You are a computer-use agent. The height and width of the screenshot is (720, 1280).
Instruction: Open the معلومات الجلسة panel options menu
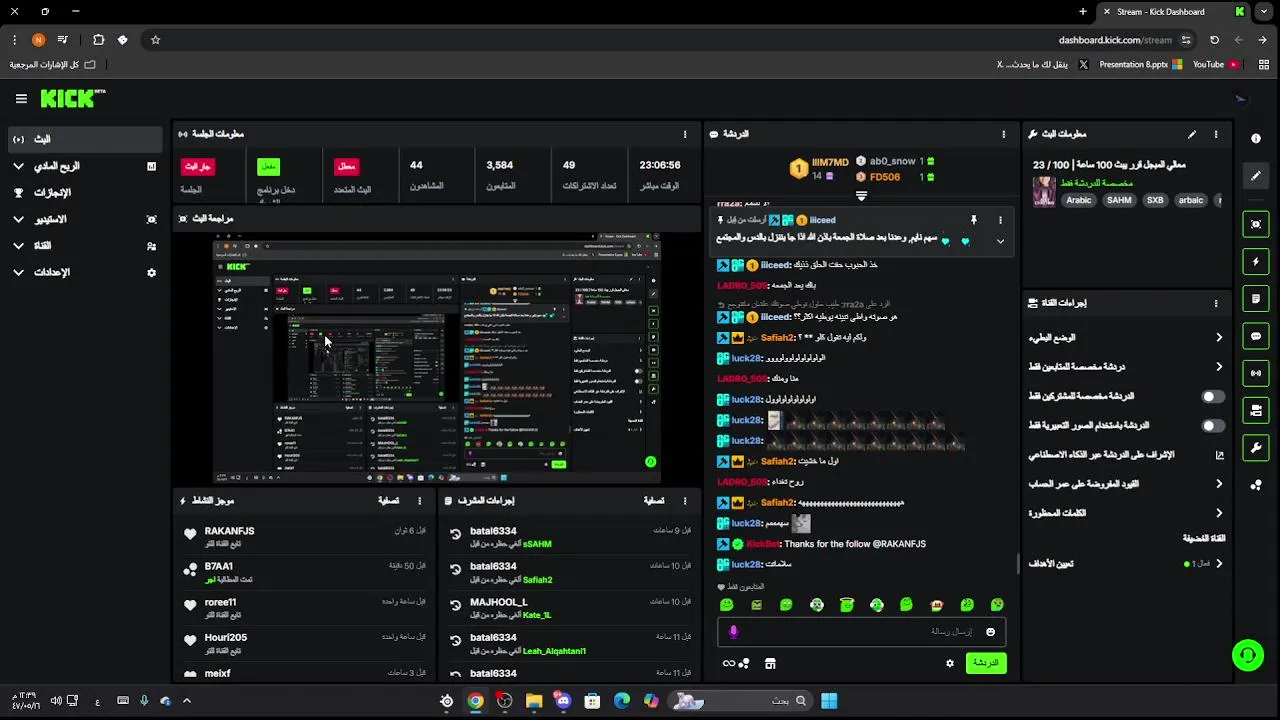coord(685,134)
